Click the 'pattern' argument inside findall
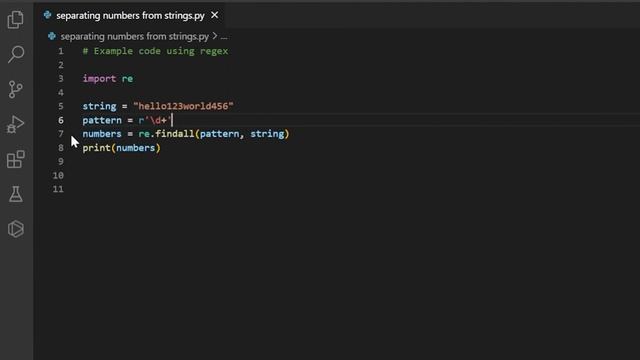The image size is (640, 360). click(220, 134)
